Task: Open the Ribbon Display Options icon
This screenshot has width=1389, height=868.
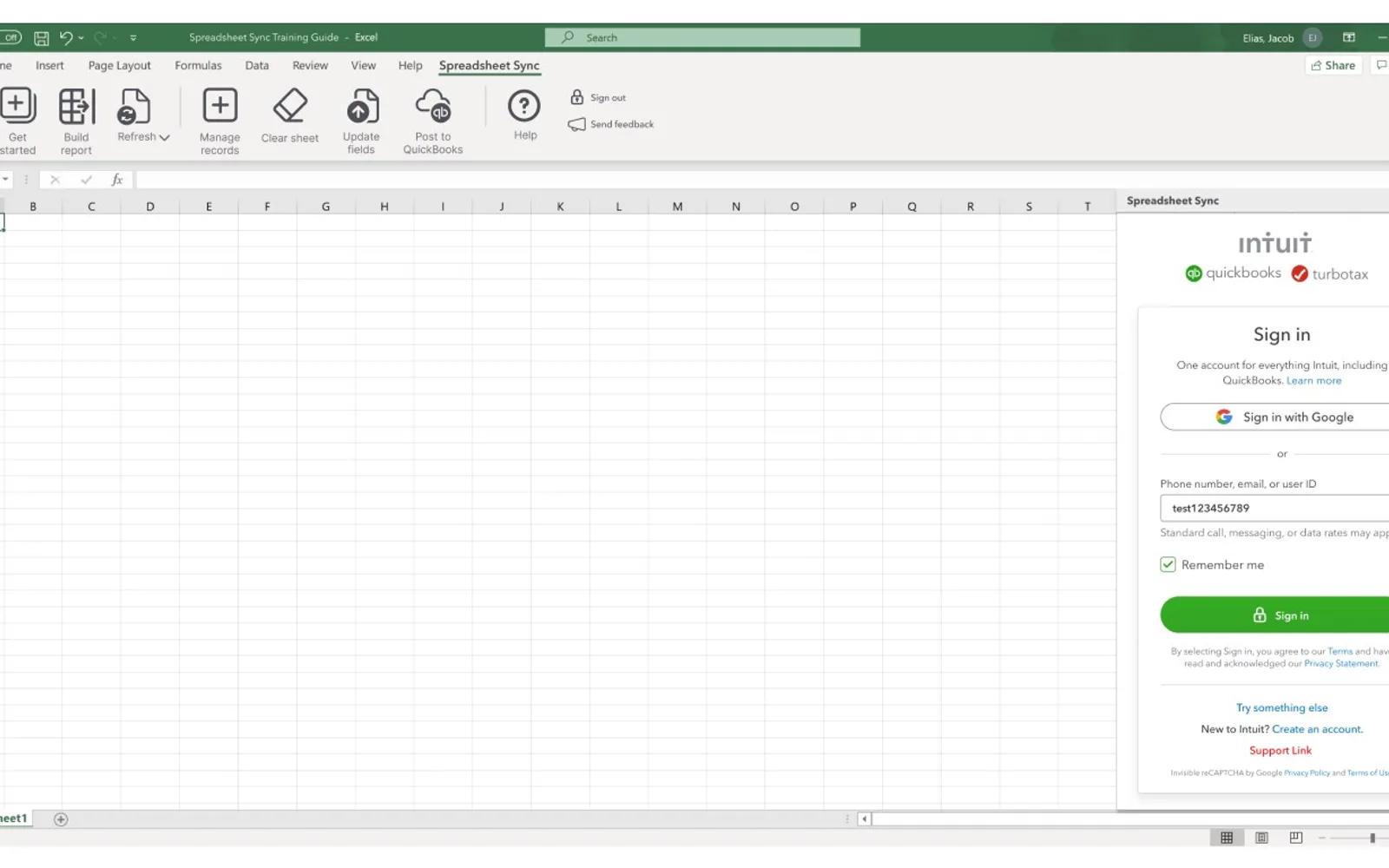Action: [x=1349, y=37]
